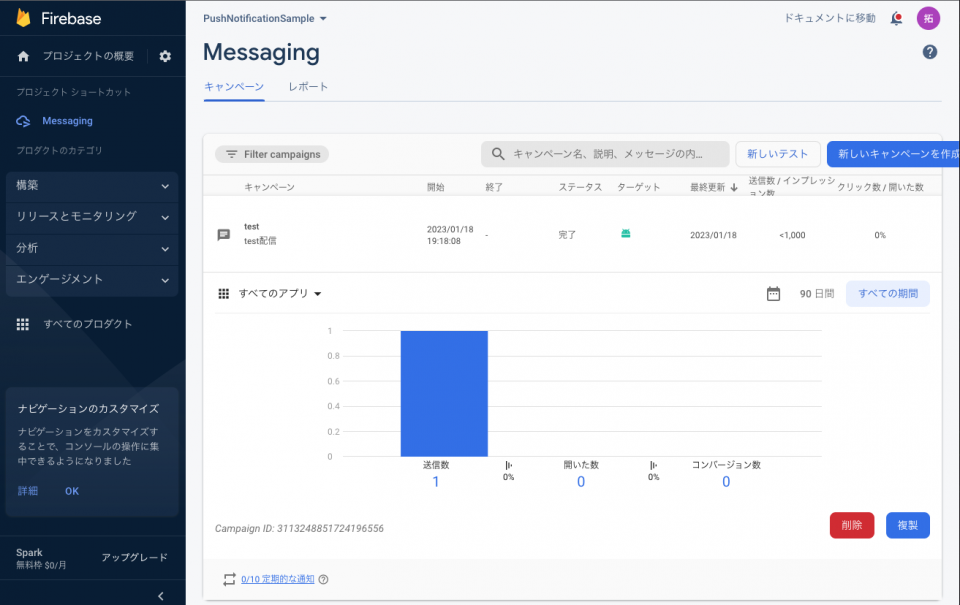Switch to the レポート tab
The image size is (960, 605).
307,87
